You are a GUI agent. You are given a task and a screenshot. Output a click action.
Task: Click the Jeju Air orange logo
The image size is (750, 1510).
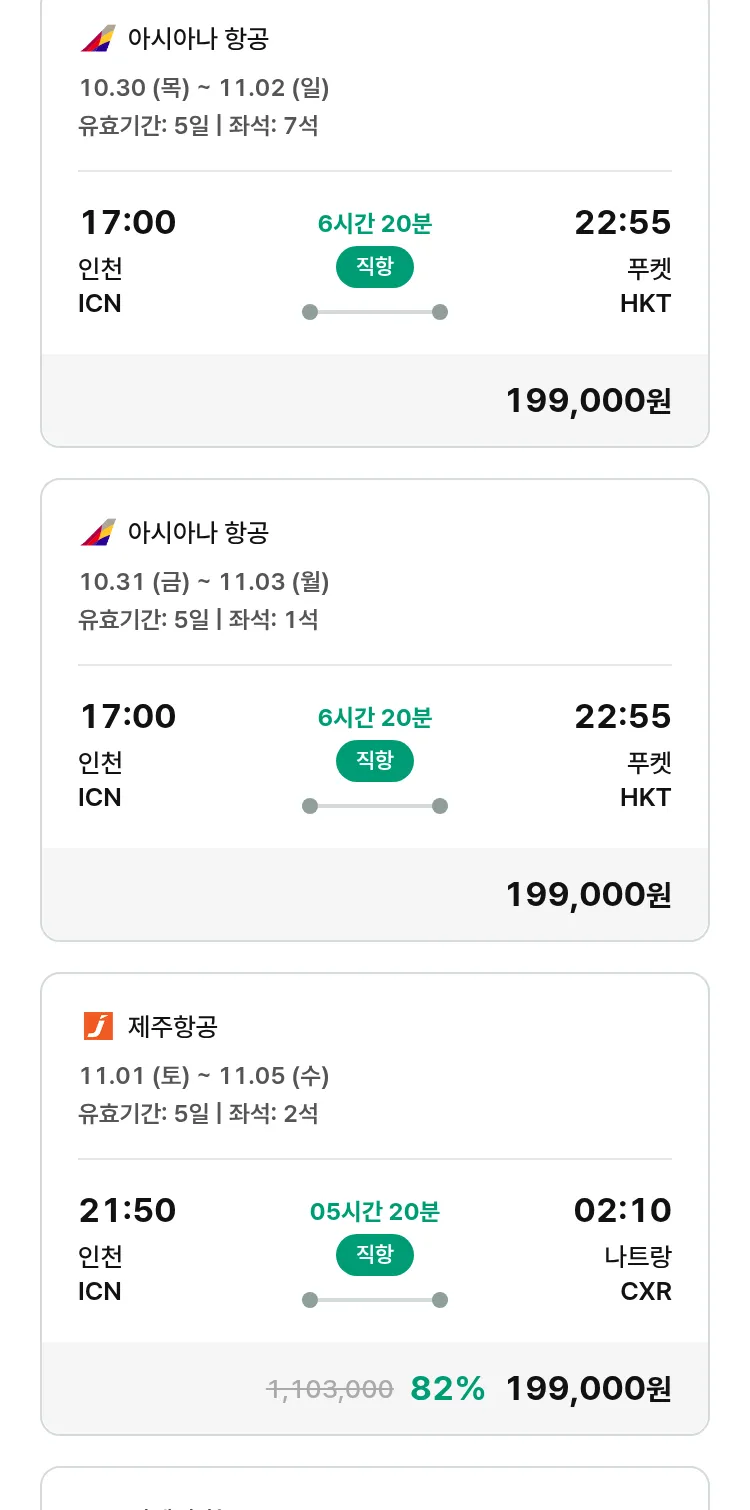[x=98, y=1026]
